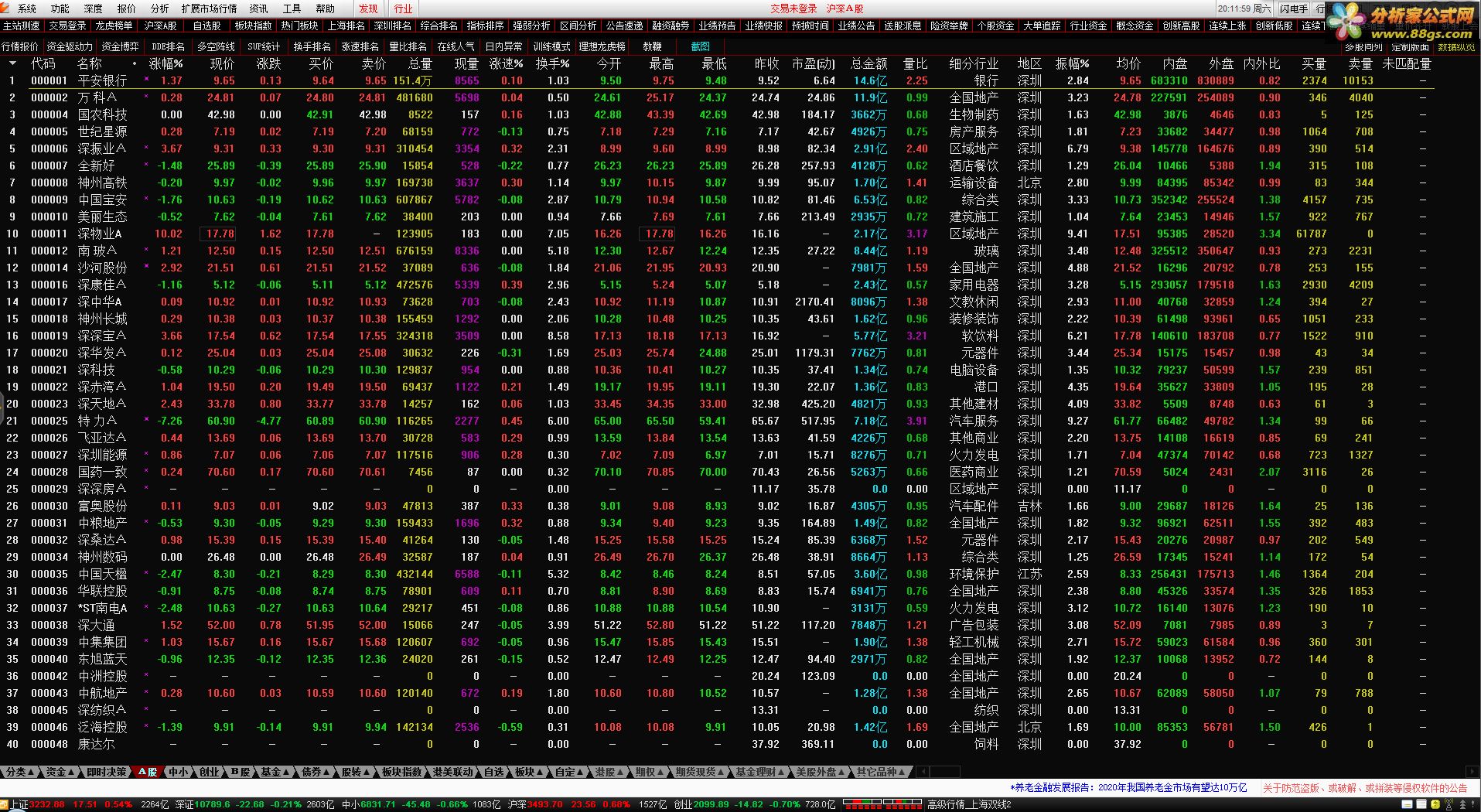Open 换手排名 view
The height and width of the screenshot is (812, 1481).
[x=312, y=46]
